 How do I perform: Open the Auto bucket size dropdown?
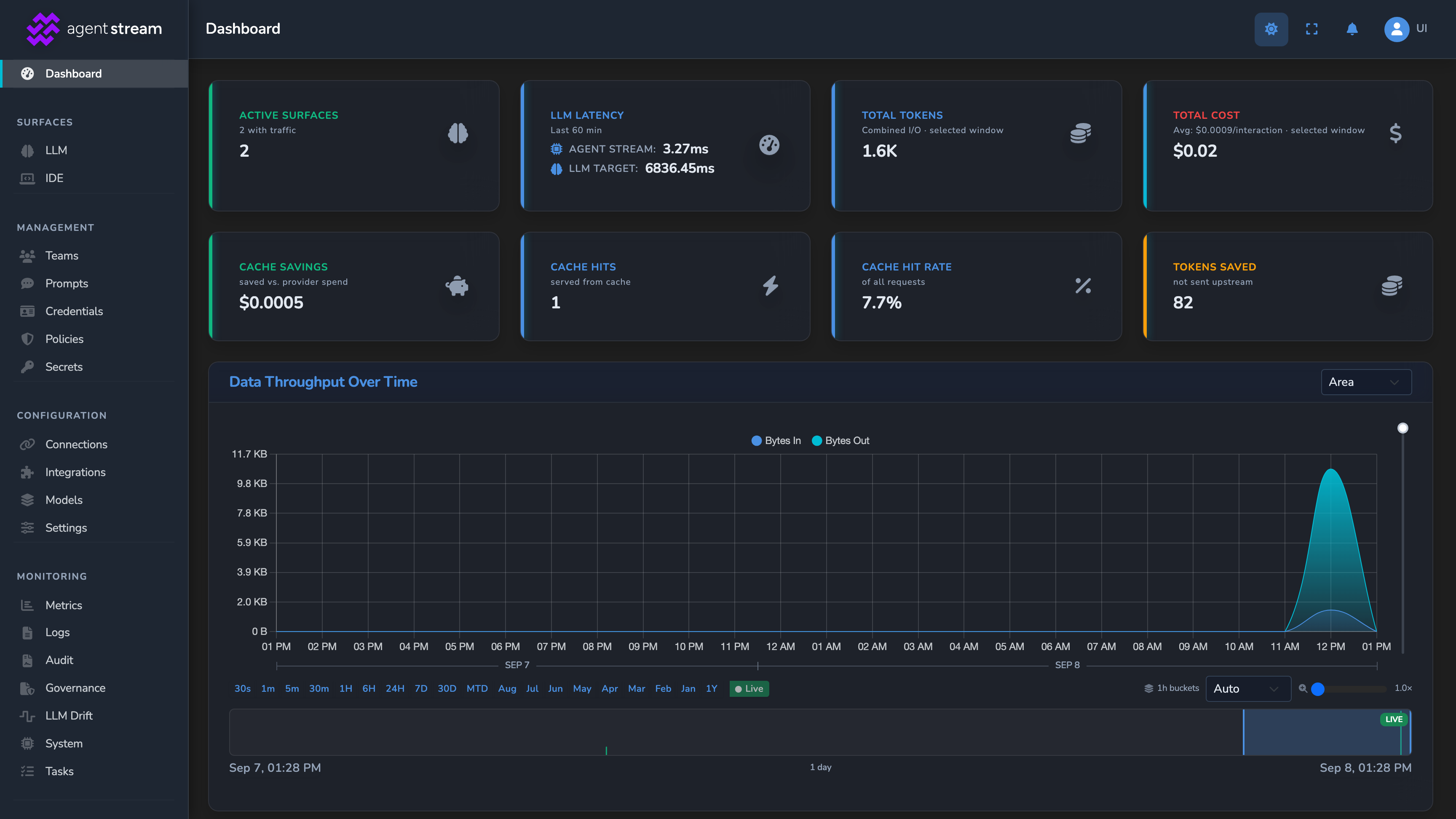[1248, 688]
